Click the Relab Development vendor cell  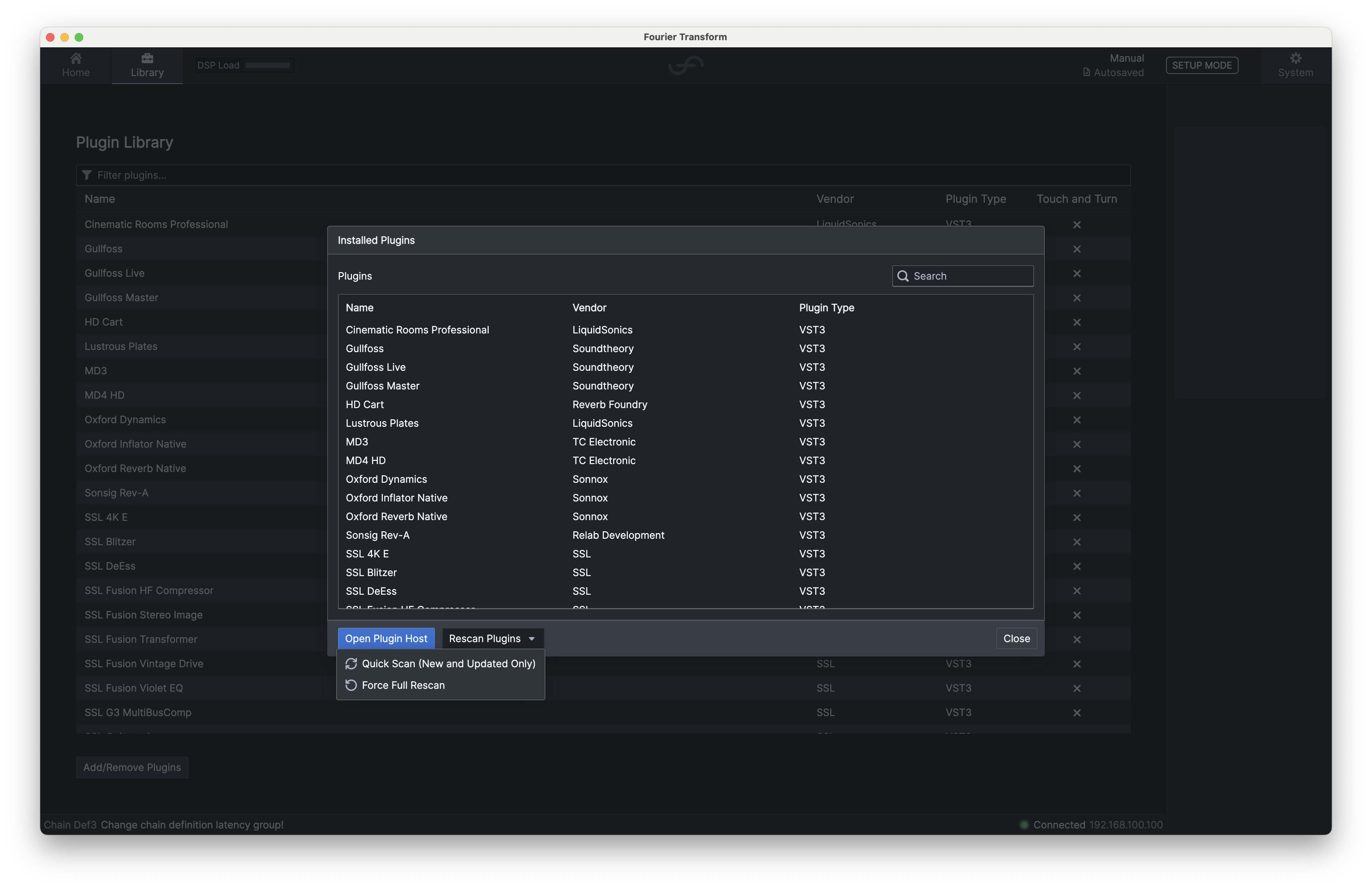[618, 535]
